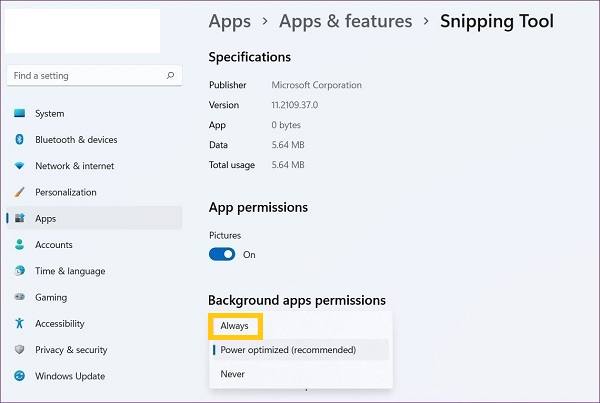Click the System monitor icon
600x403 pixels.
(20, 113)
